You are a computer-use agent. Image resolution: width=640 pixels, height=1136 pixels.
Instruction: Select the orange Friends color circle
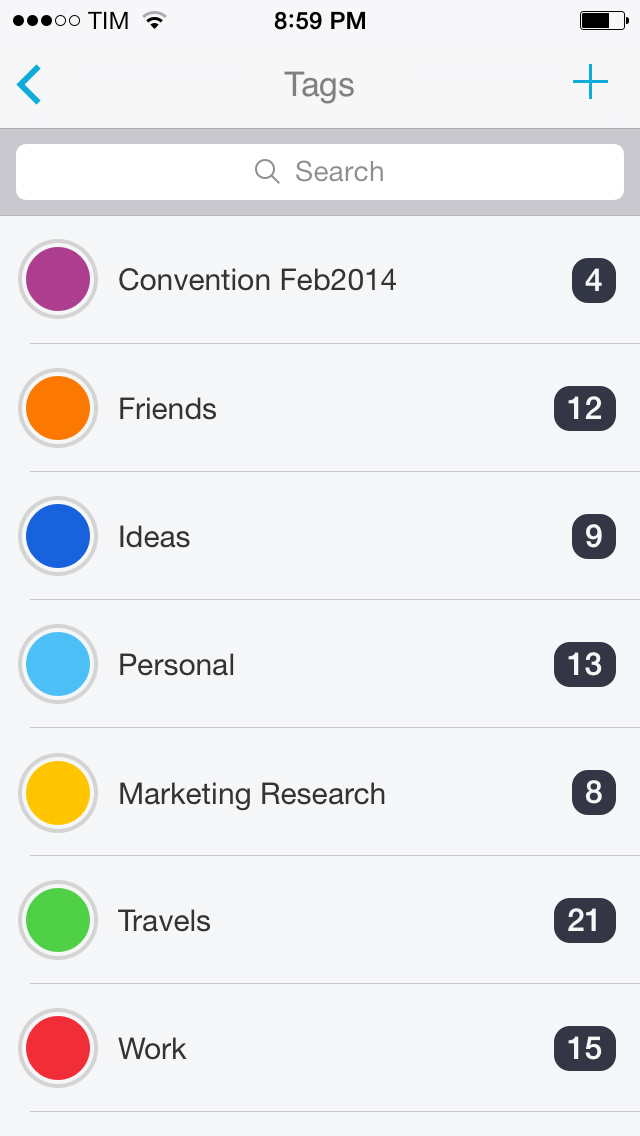tap(58, 408)
